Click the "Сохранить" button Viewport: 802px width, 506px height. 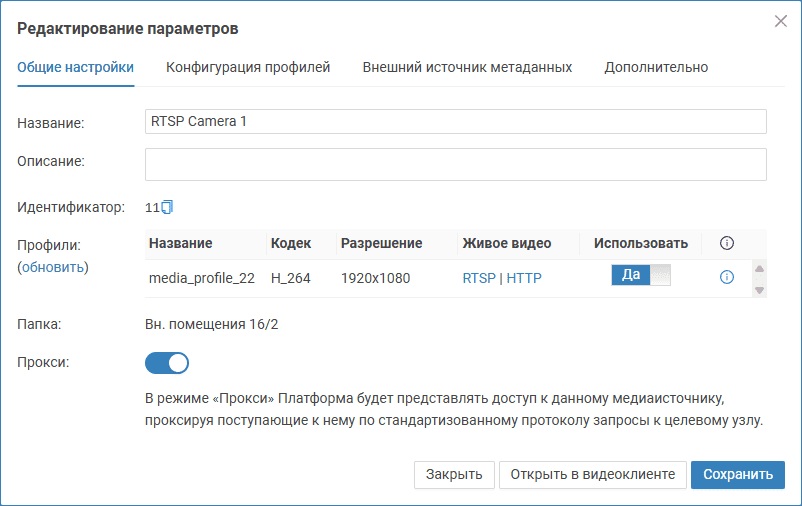[x=737, y=474]
